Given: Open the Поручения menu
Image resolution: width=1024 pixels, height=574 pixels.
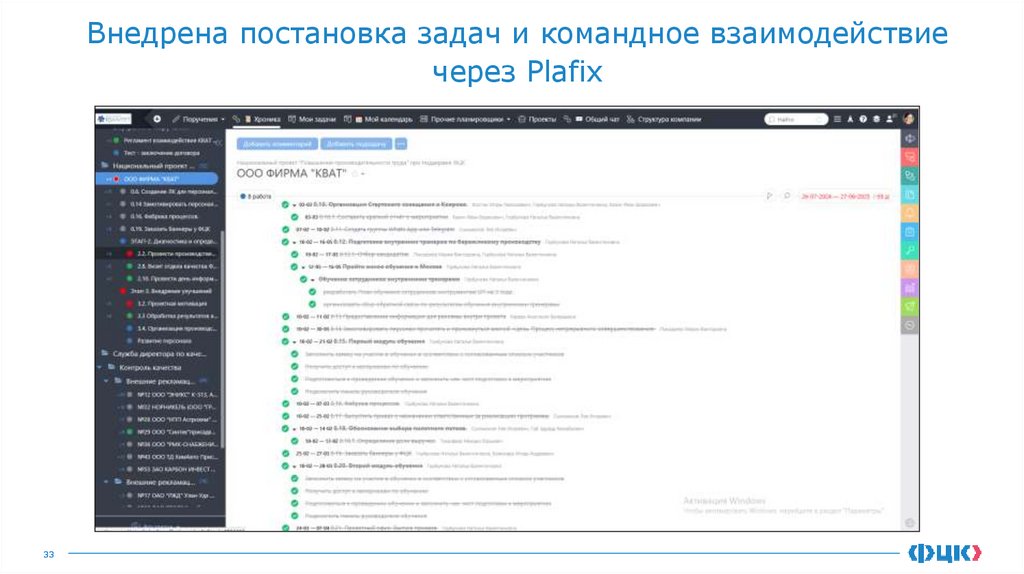Looking at the screenshot, I should point(199,120).
